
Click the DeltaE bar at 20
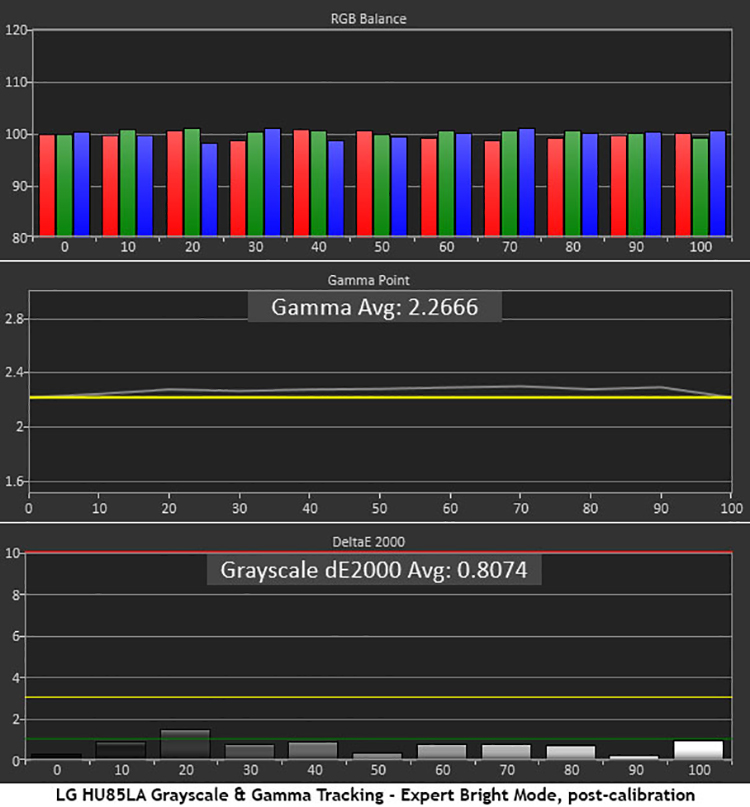[x=185, y=745]
